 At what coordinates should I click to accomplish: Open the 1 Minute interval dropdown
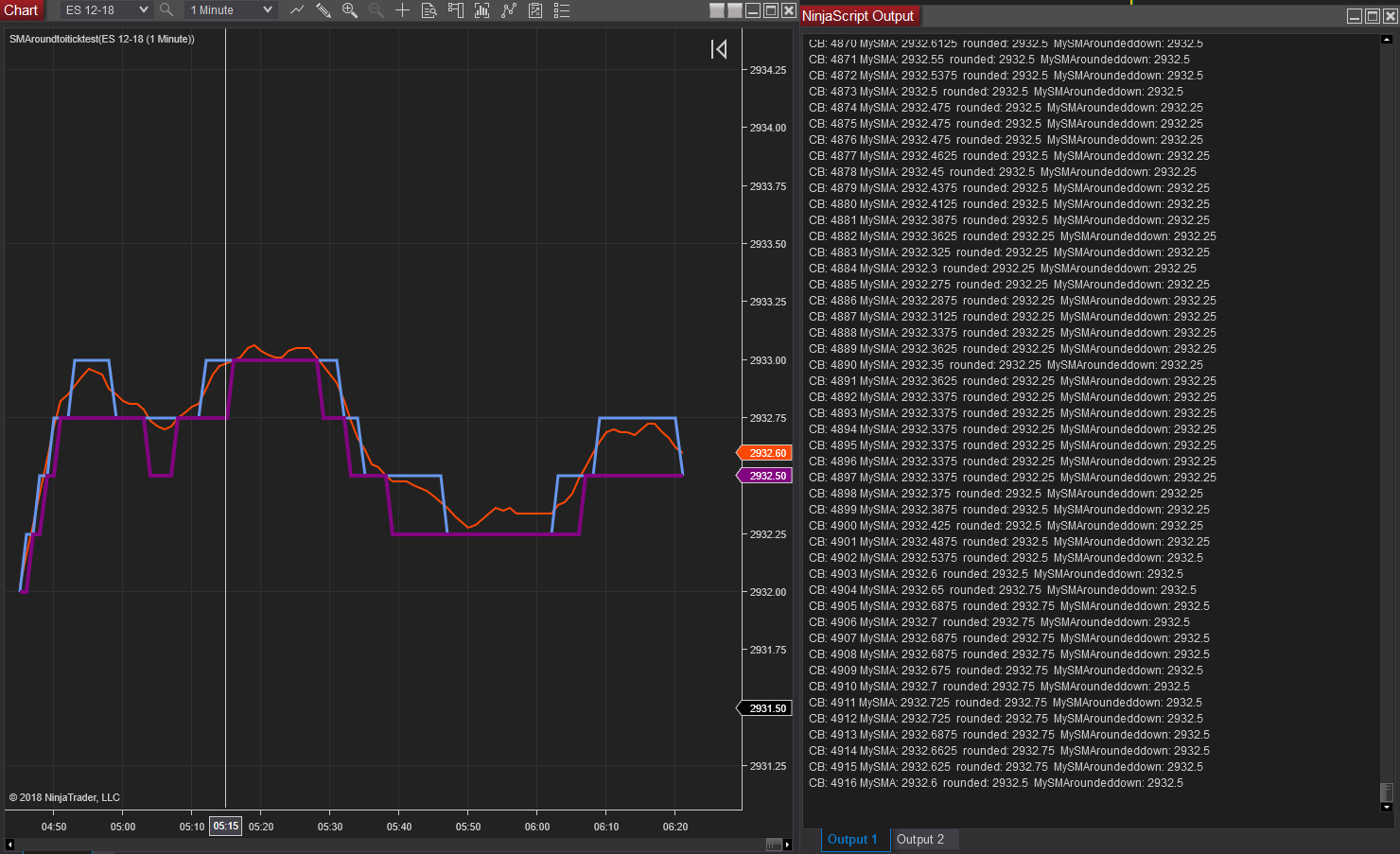point(231,10)
